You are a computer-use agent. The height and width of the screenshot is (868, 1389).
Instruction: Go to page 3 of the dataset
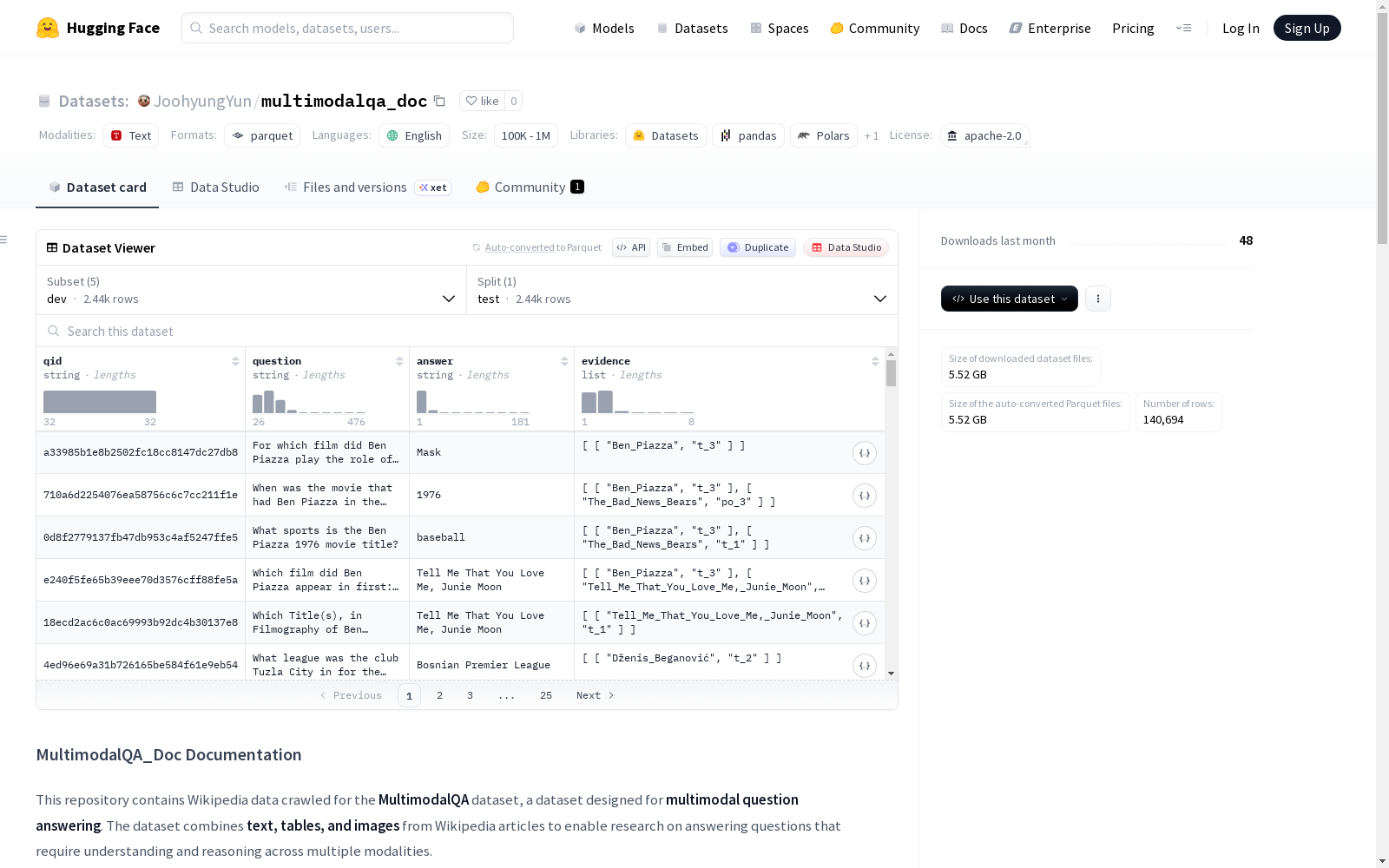click(471, 695)
